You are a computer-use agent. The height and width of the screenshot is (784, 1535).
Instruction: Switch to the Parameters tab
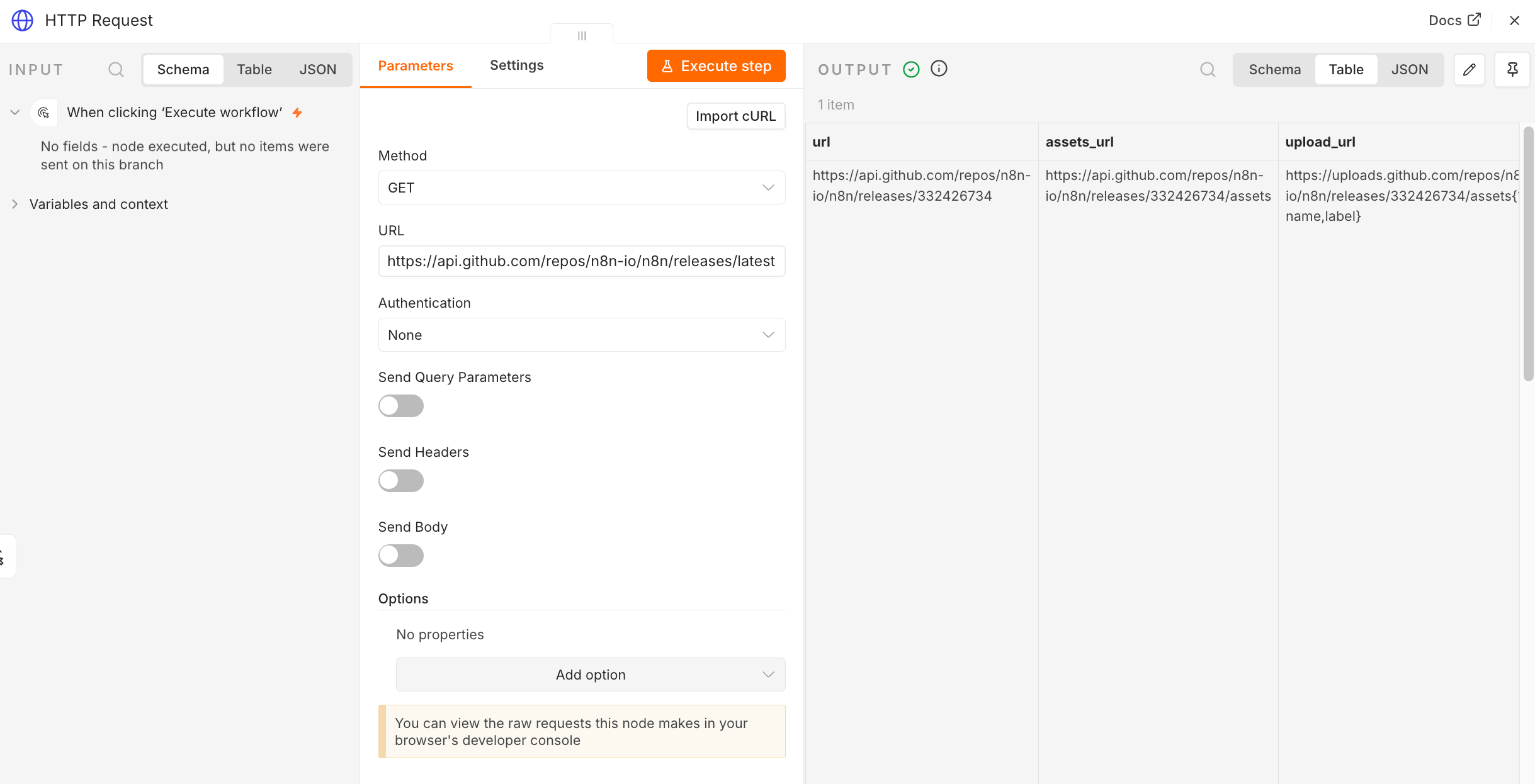[x=416, y=65]
